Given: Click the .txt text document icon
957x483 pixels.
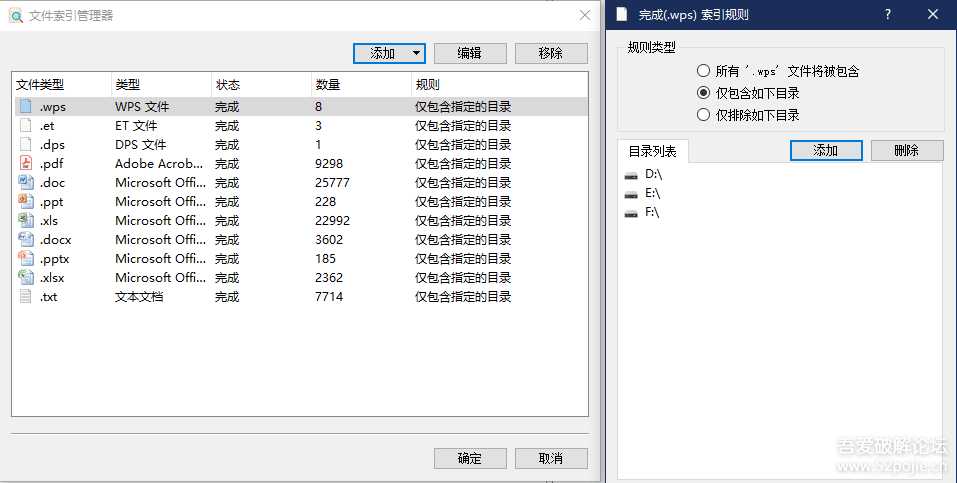Looking at the screenshot, I should [26, 296].
